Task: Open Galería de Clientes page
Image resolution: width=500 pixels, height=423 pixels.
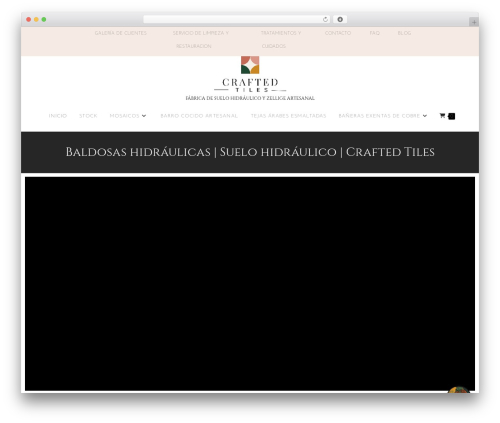Action: click(121, 33)
